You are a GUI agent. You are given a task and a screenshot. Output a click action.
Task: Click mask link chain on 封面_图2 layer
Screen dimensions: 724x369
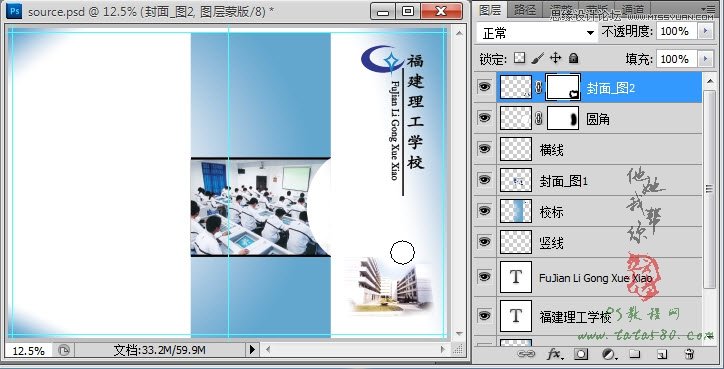pos(538,87)
